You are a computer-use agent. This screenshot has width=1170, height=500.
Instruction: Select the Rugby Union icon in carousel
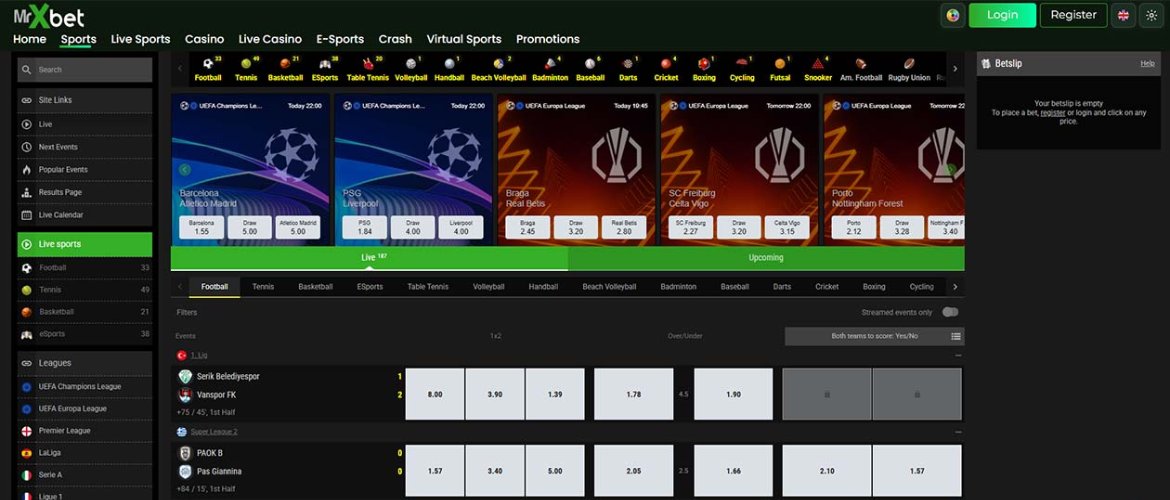pos(909,64)
